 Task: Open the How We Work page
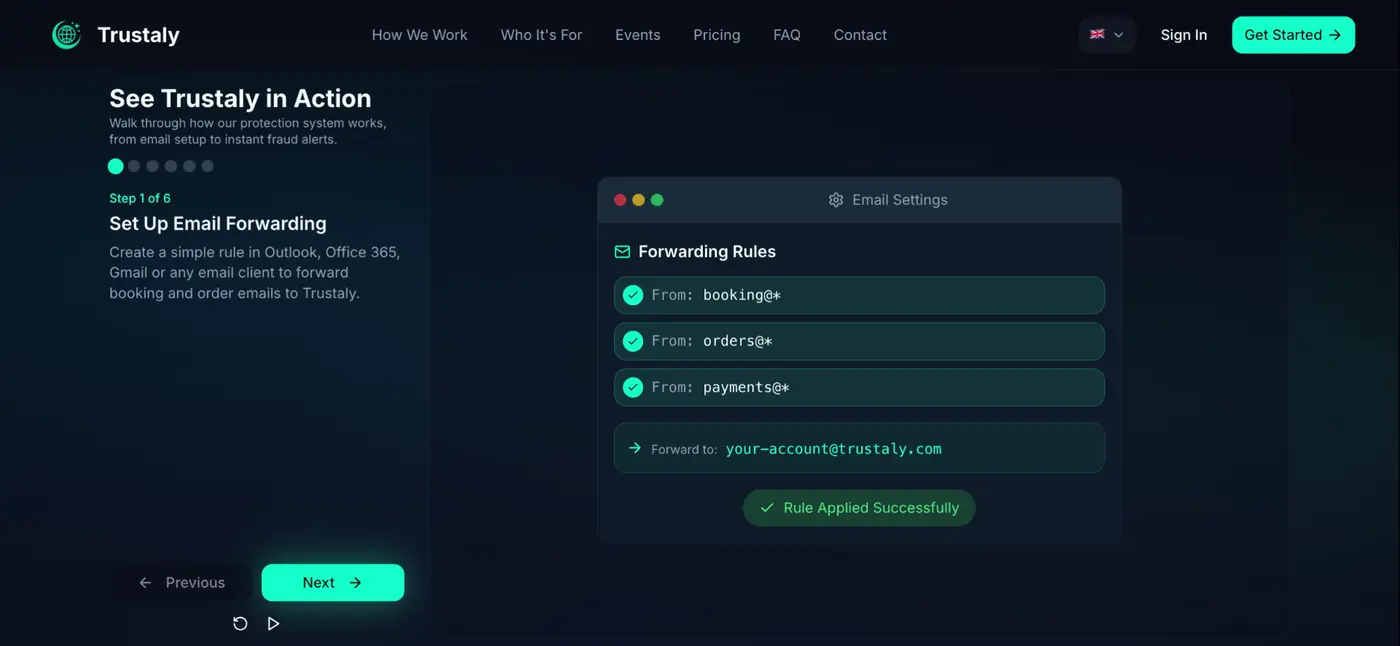pyautogui.click(x=420, y=35)
